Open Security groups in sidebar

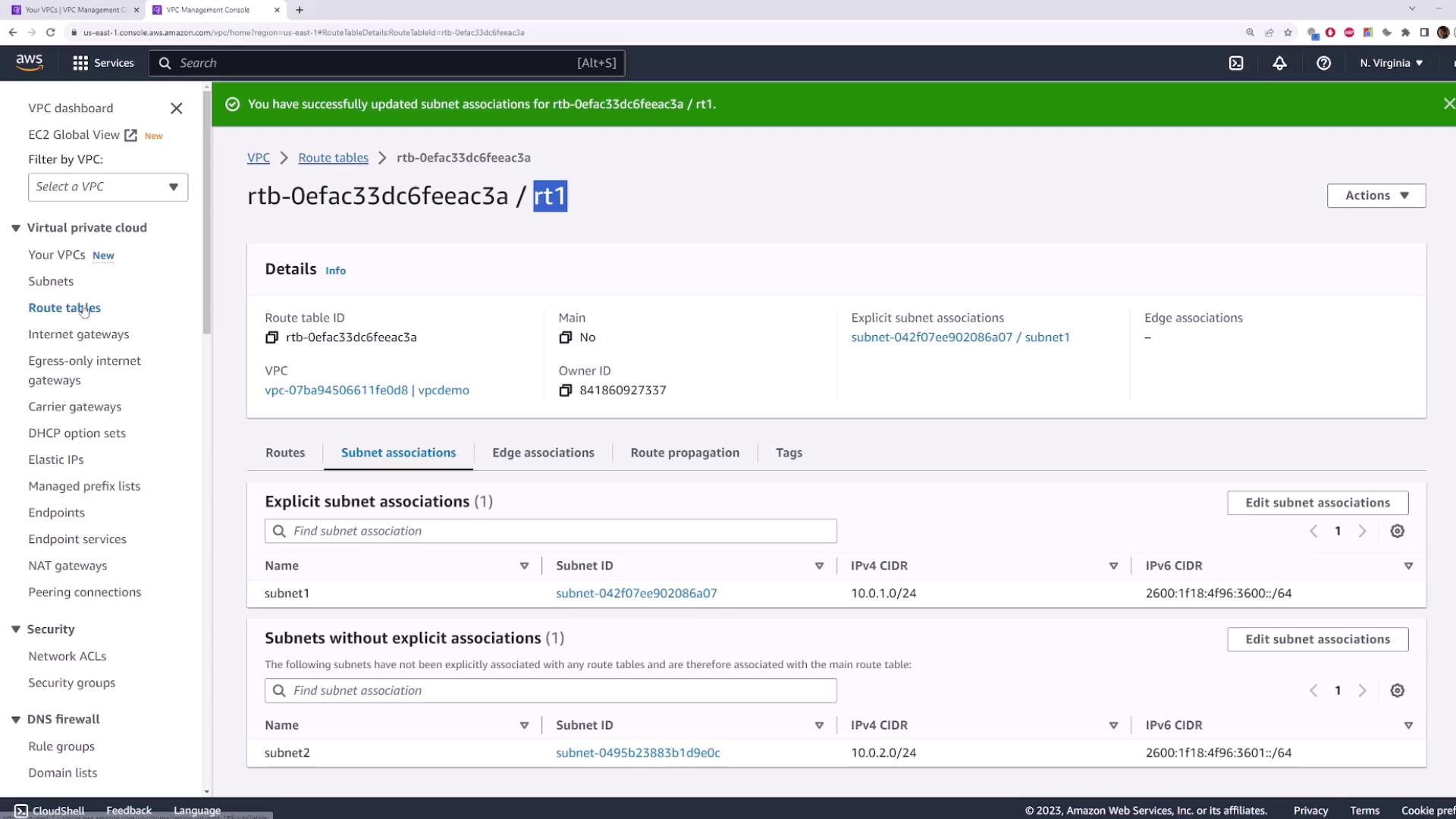72,682
